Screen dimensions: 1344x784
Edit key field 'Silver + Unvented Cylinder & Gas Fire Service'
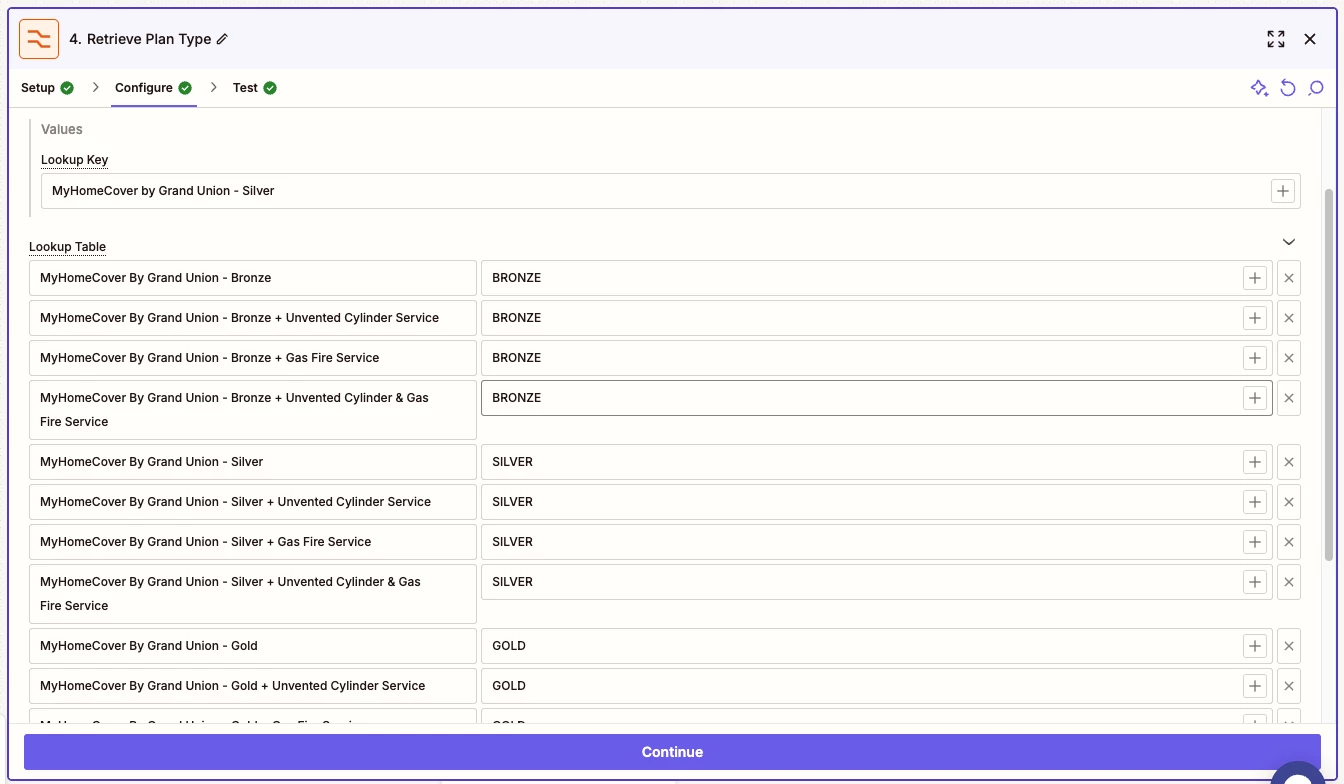coord(253,594)
